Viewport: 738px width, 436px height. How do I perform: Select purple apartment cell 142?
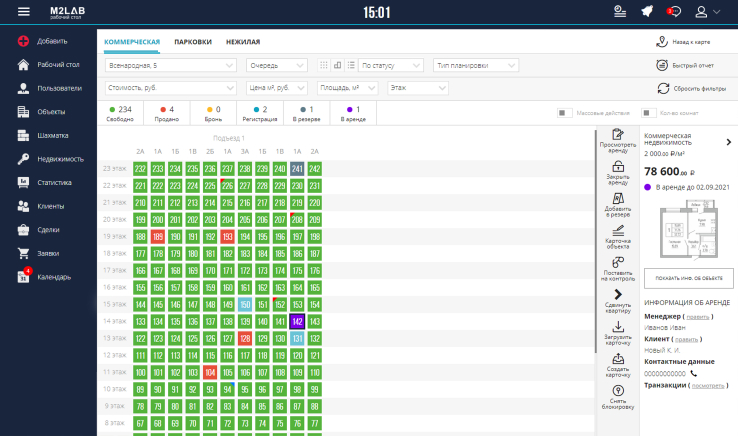coord(297,321)
